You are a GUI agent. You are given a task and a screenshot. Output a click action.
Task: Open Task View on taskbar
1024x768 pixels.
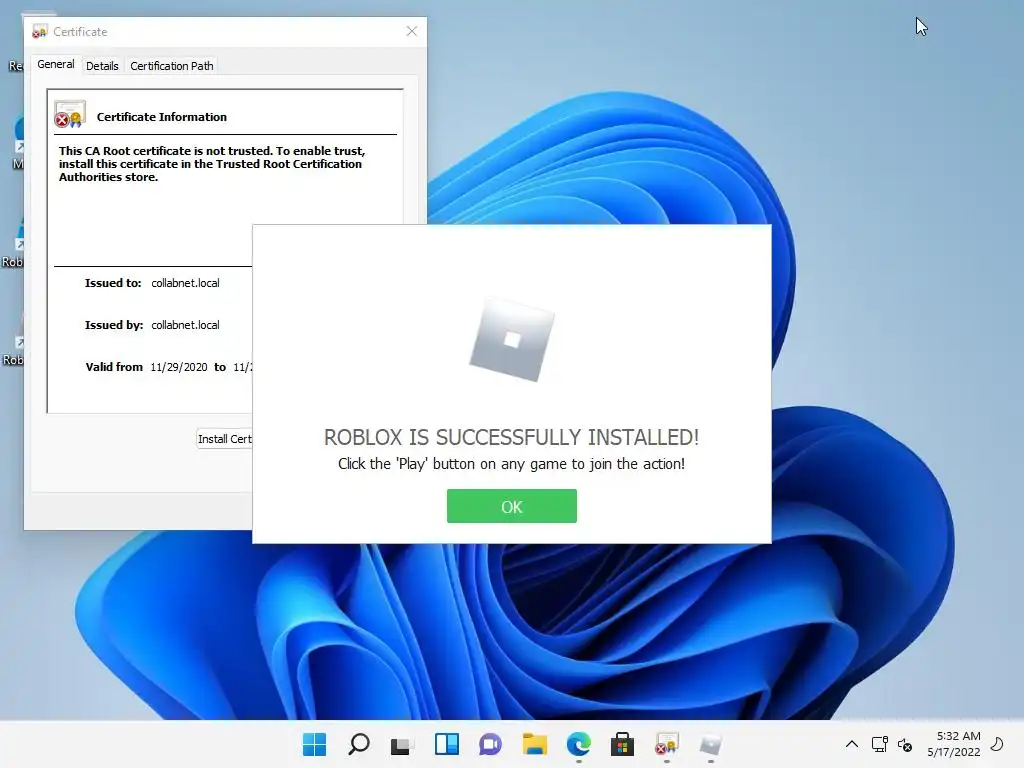(400, 744)
